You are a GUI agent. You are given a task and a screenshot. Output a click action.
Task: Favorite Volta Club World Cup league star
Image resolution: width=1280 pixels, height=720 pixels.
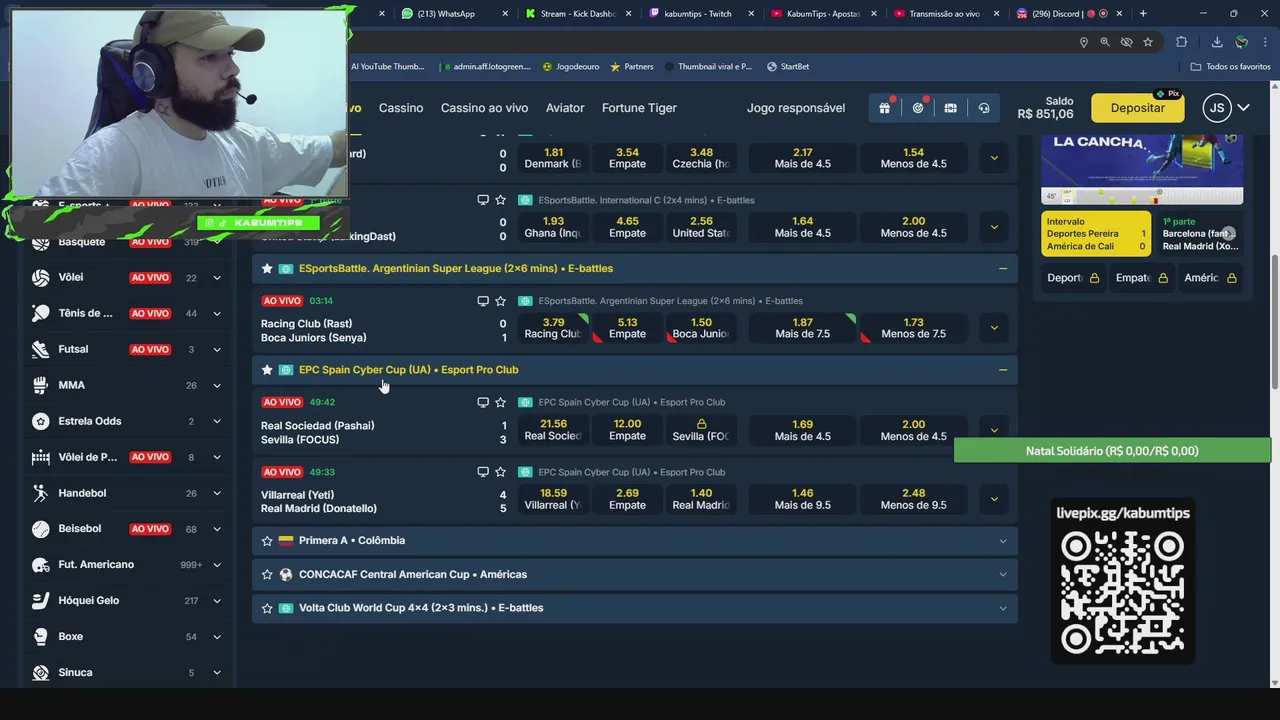[267, 608]
